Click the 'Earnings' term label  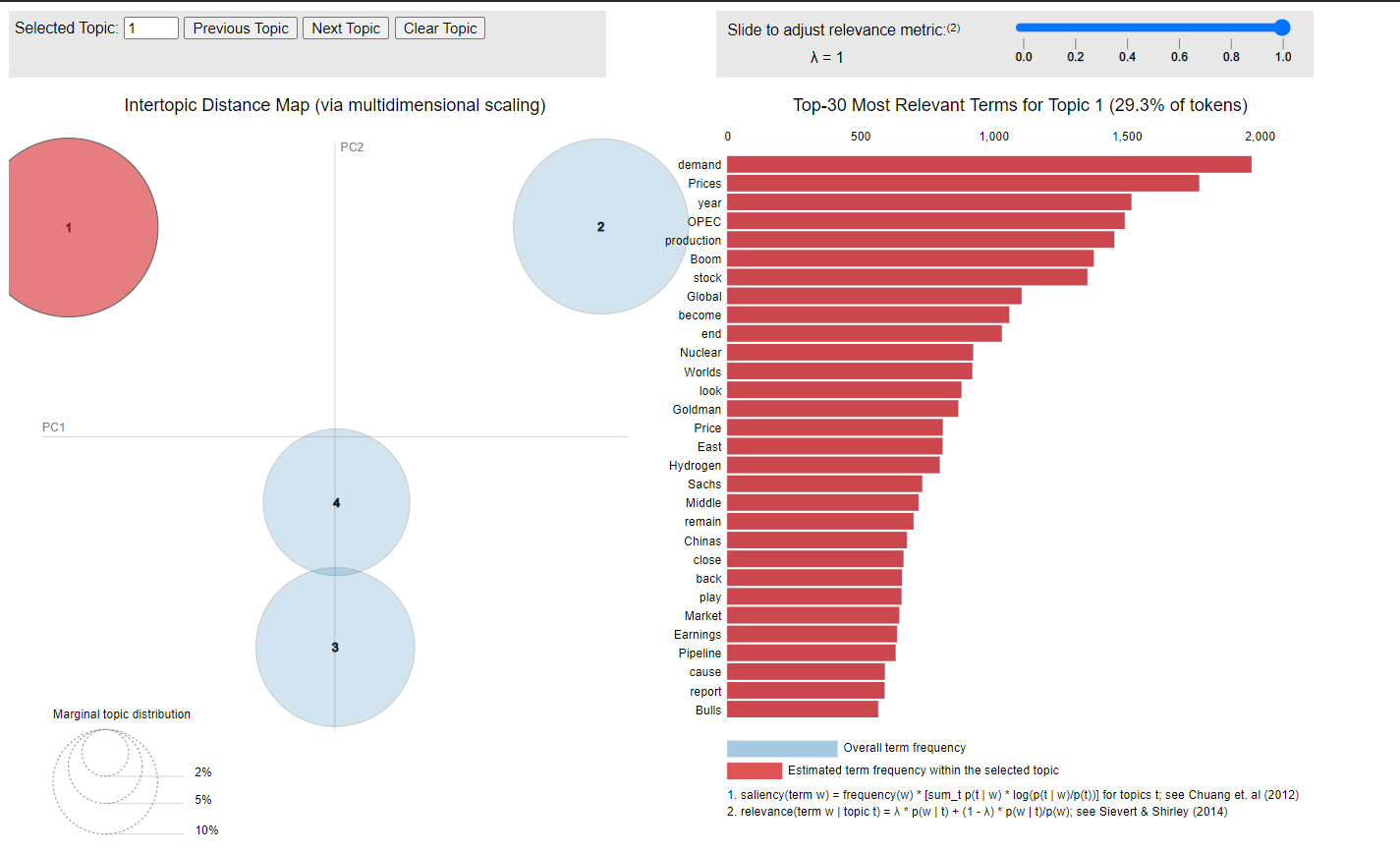tap(698, 634)
